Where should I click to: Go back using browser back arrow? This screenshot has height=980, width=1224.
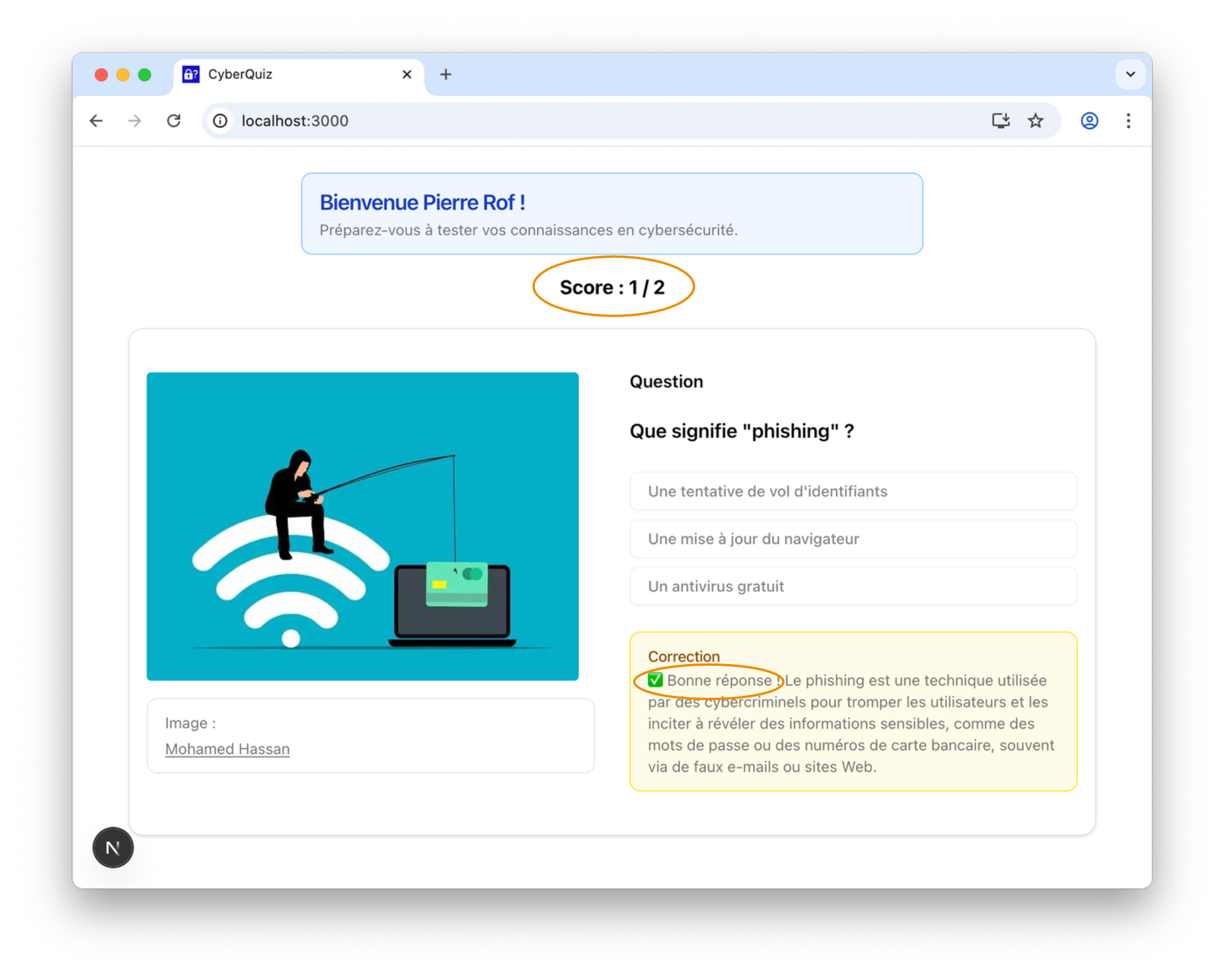point(96,121)
